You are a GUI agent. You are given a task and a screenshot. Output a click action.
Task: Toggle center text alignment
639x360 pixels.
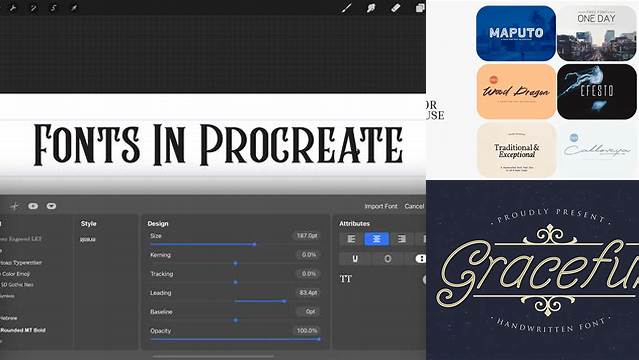tap(377, 239)
